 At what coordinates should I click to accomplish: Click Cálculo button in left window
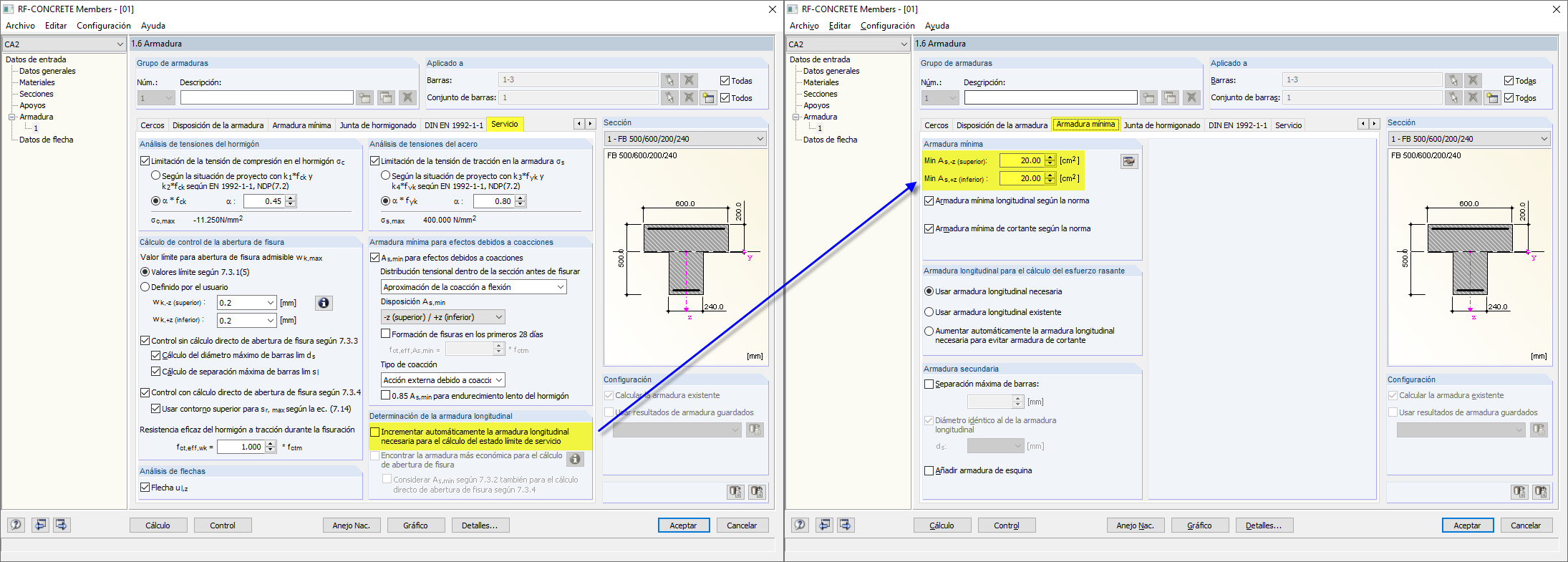[158, 525]
